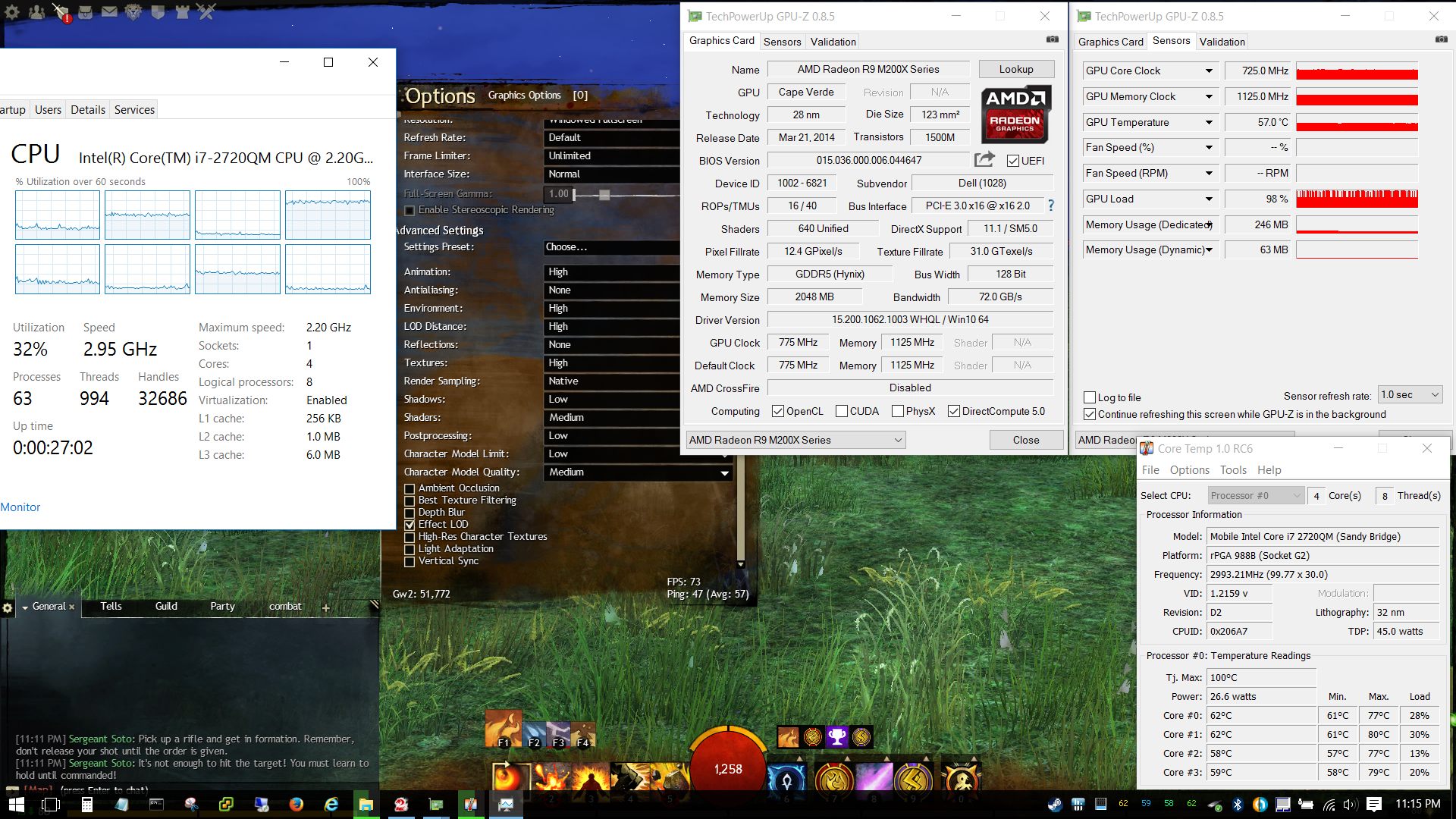The height and width of the screenshot is (819, 1456).
Task: Click the taskbar clock showing 11:15 PM
Action: click(1417, 804)
